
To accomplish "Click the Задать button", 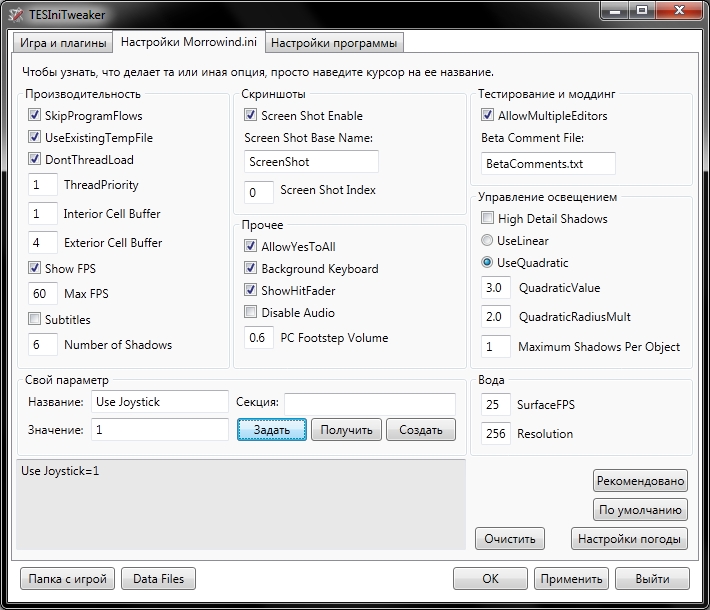I will [272, 430].
